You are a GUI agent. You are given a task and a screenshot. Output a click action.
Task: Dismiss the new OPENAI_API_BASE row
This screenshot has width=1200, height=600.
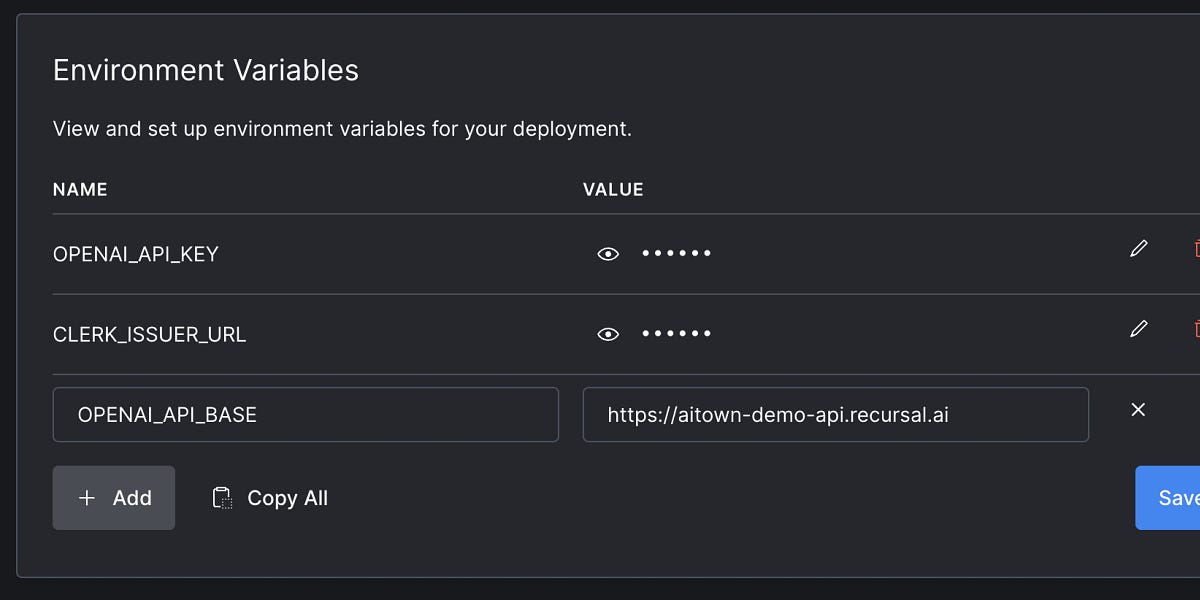pyautogui.click(x=1138, y=409)
